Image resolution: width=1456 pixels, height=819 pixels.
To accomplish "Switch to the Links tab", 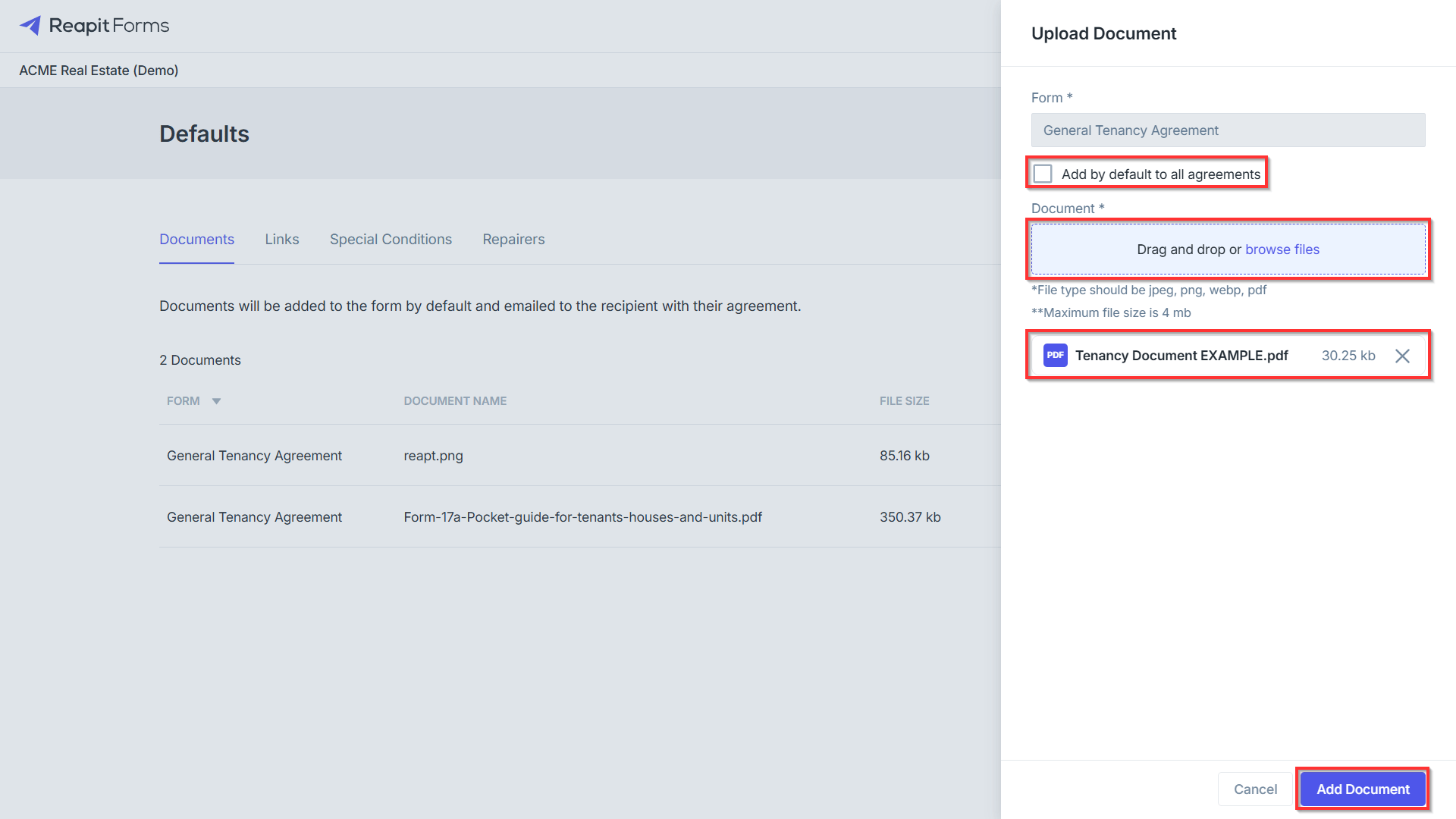I will (282, 240).
